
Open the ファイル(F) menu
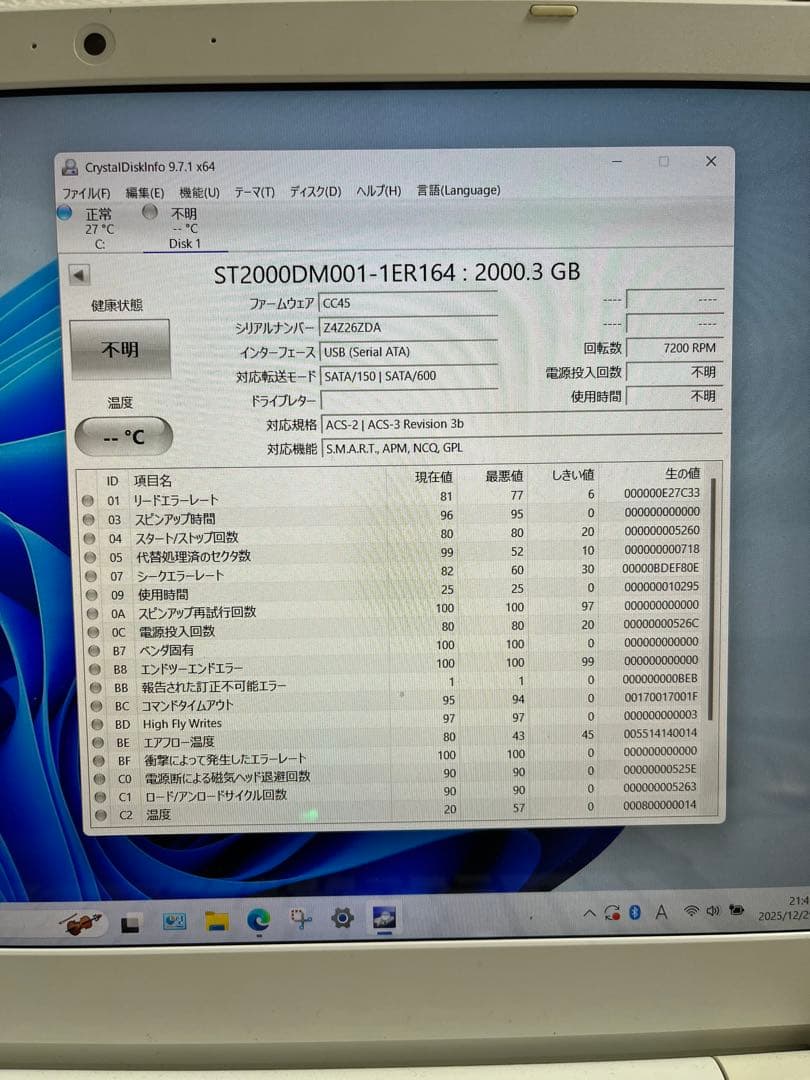[x=86, y=193]
